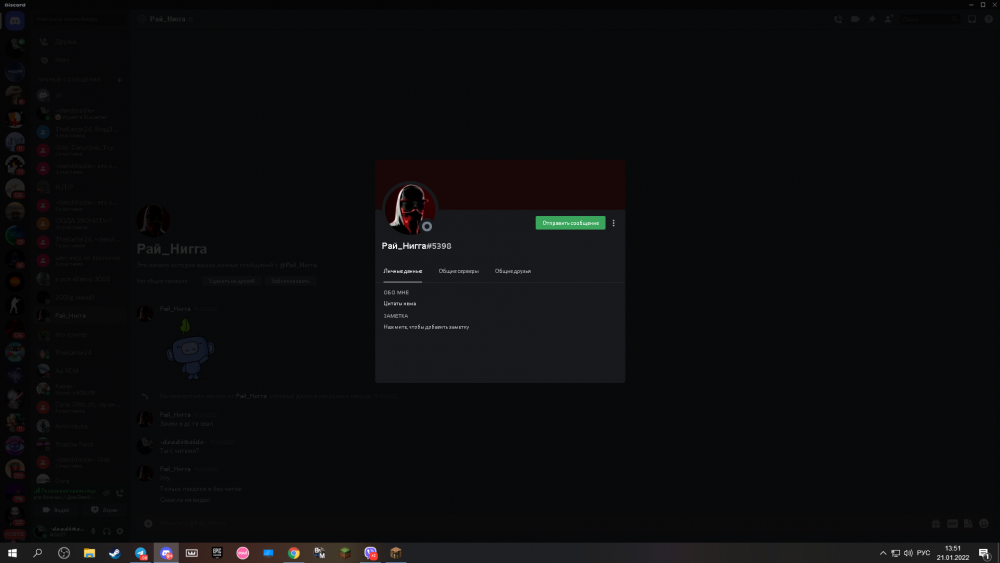Click the Заблокировать button
The height and width of the screenshot is (563, 1000).
tap(290, 281)
